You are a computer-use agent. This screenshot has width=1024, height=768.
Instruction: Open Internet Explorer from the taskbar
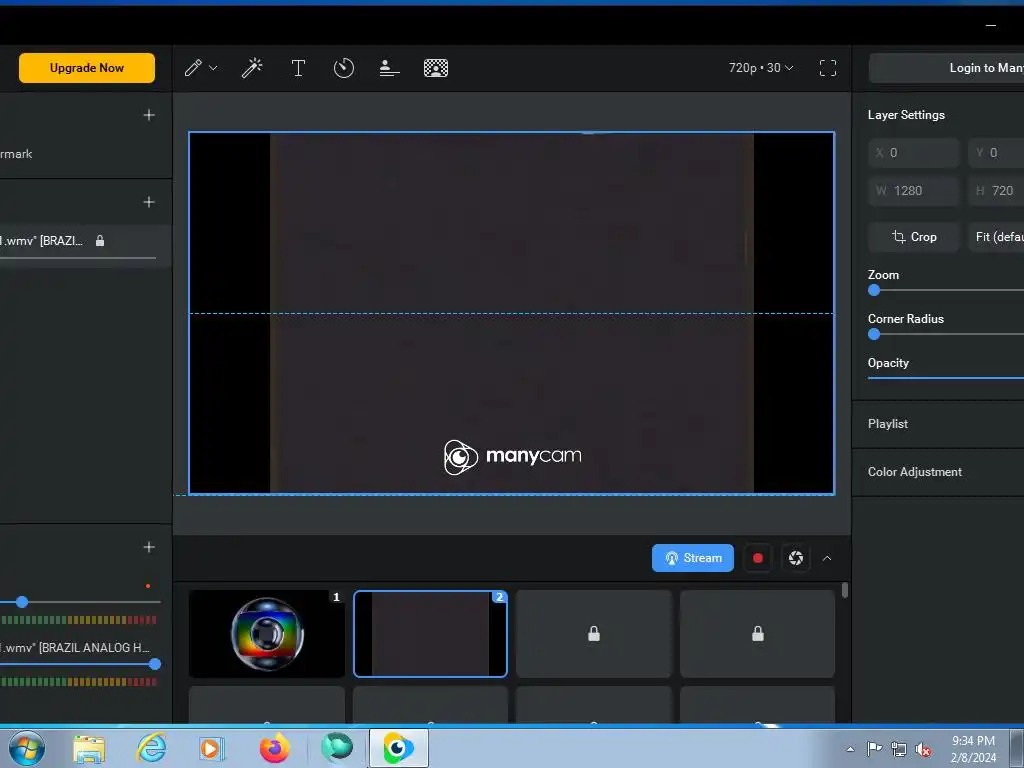(x=152, y=748)
